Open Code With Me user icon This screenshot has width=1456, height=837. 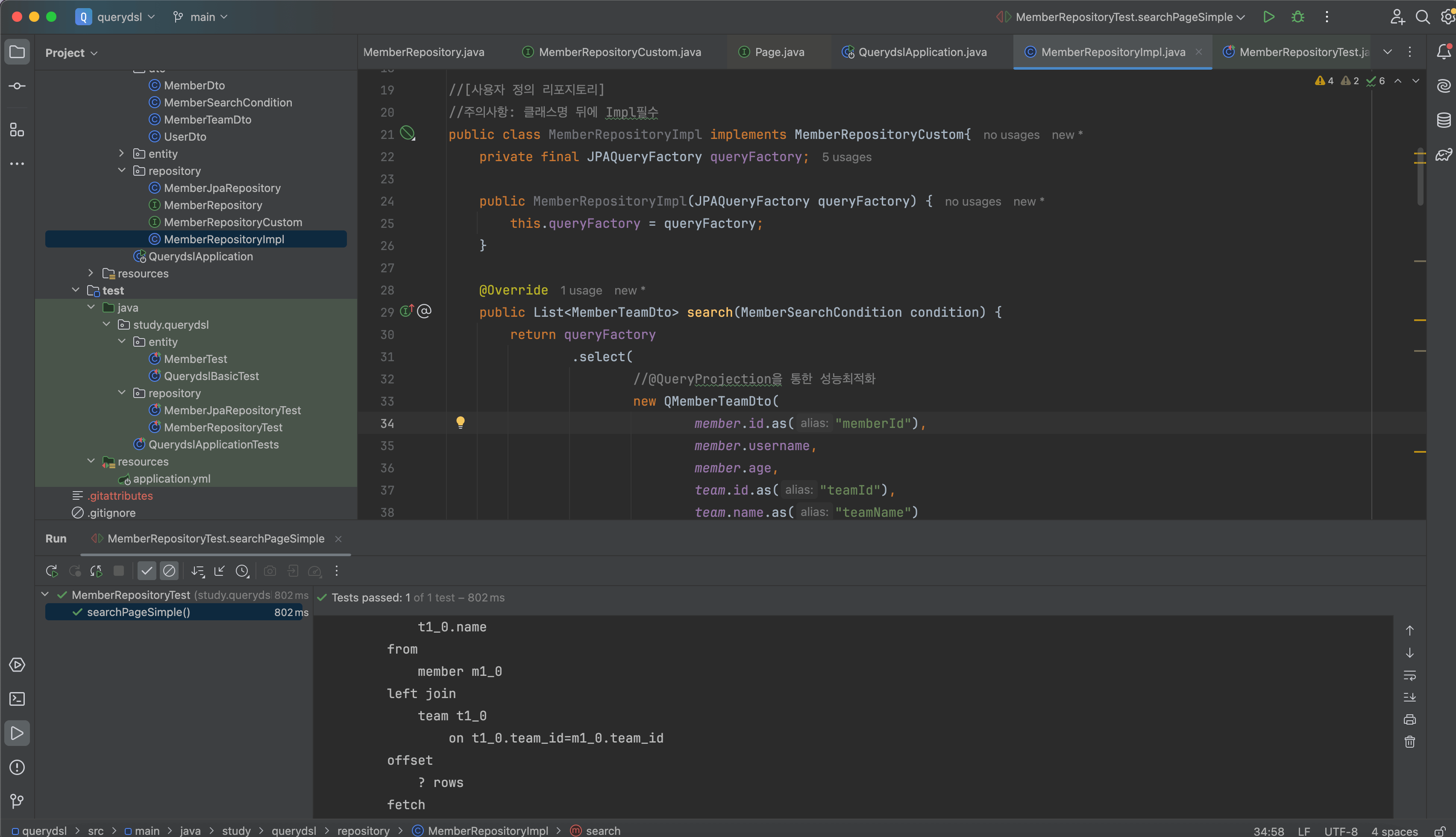tap(1397, 17)
